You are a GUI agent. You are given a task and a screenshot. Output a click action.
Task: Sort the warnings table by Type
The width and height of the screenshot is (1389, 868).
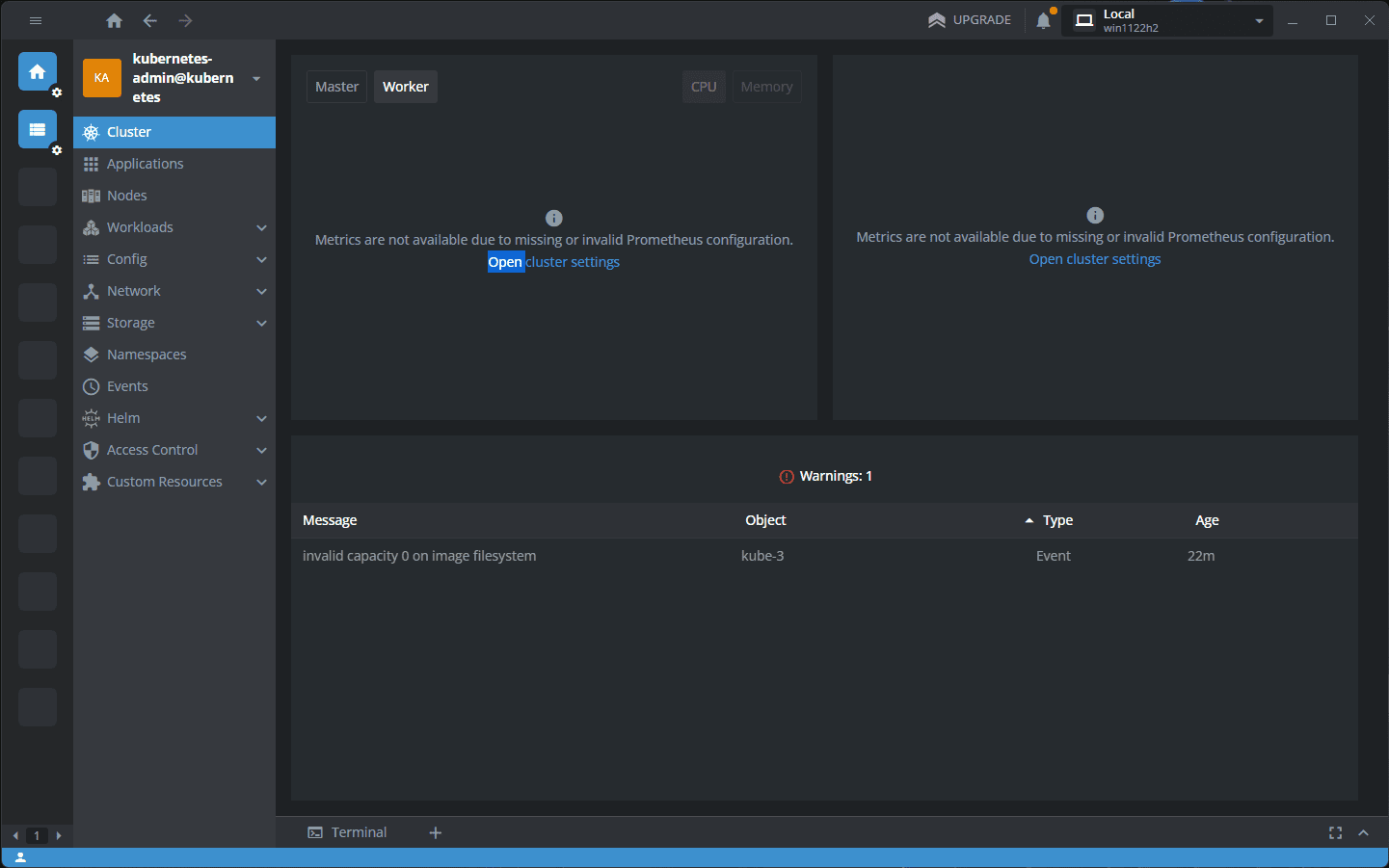(1057, 520)
